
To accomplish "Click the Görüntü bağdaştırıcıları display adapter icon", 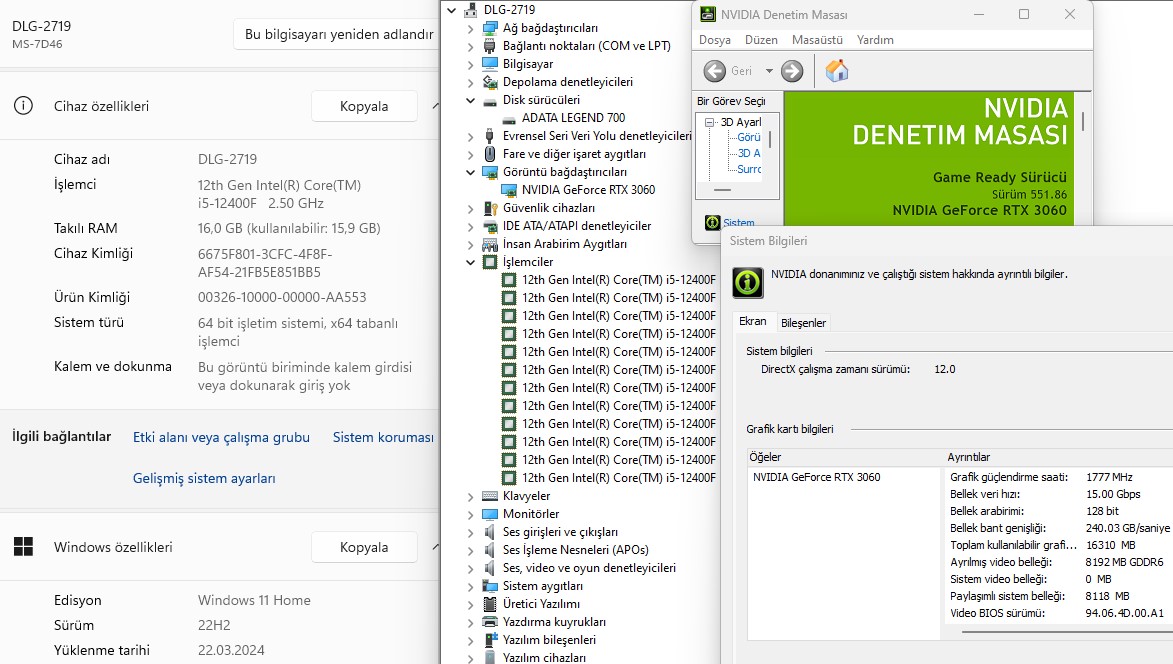I will point(490,172).
